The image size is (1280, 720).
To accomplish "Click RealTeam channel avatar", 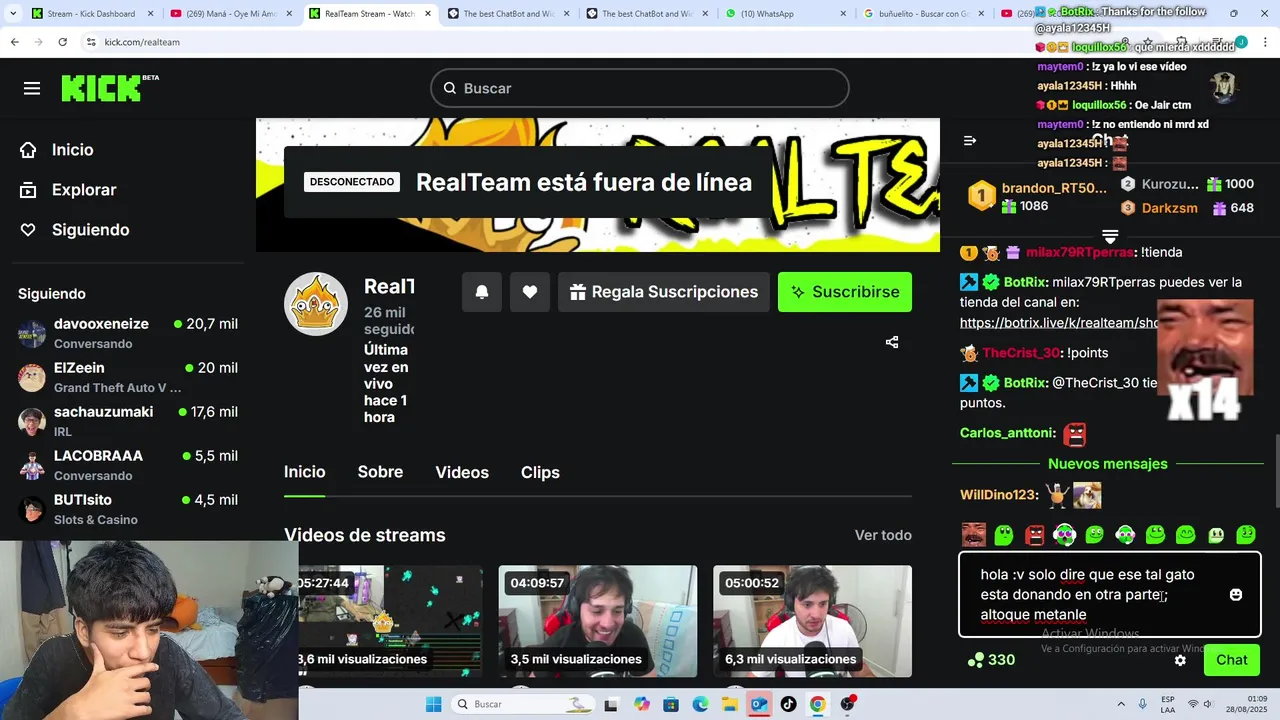I will click(316, 304).
